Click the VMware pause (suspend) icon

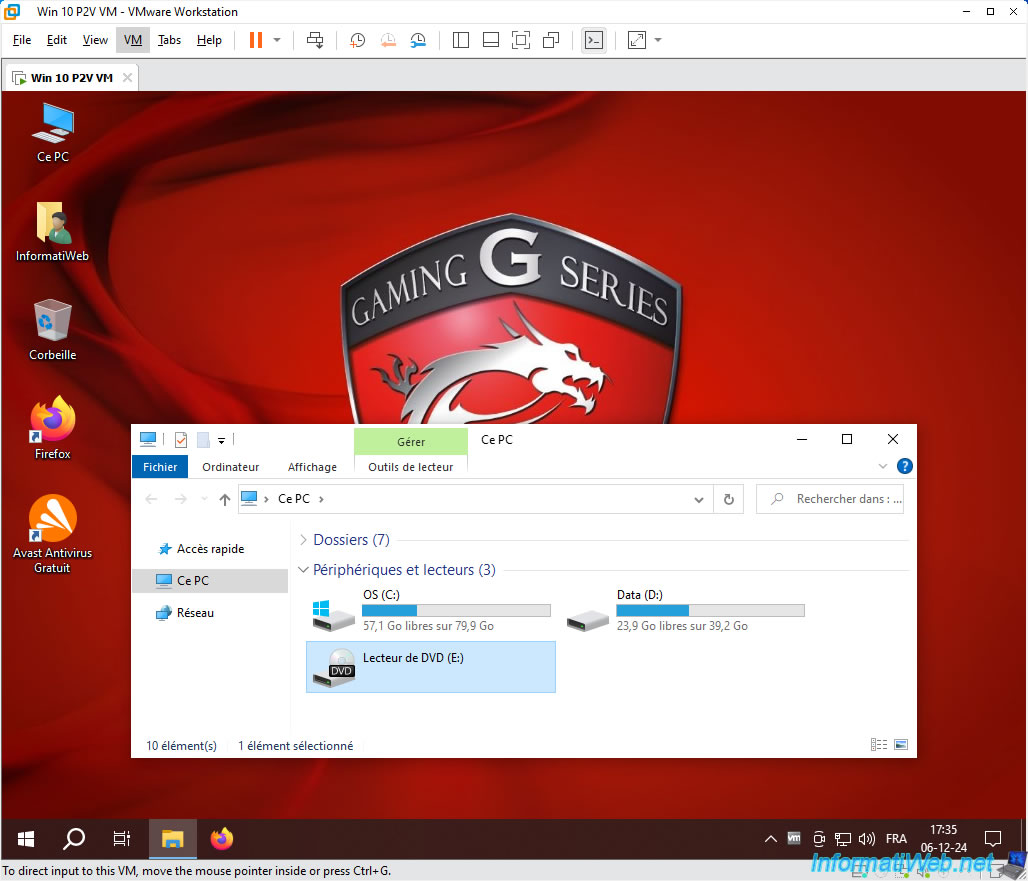(256, 40)
